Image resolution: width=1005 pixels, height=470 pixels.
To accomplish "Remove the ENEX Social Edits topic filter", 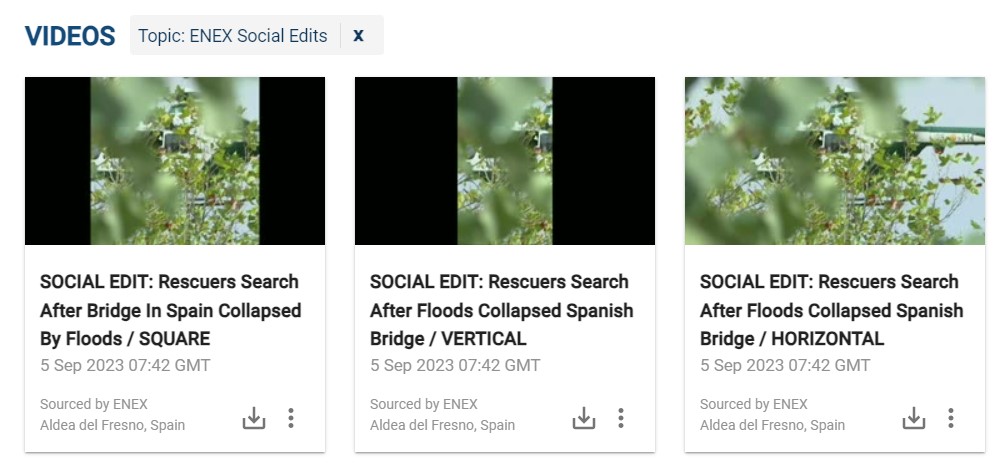I will (x=358, y=35).
